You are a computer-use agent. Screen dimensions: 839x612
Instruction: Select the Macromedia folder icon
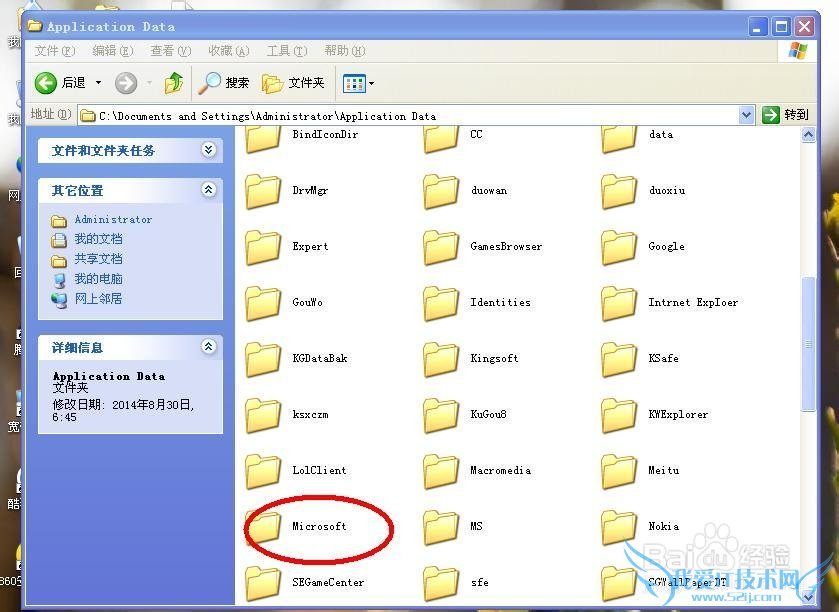[441, 471]
